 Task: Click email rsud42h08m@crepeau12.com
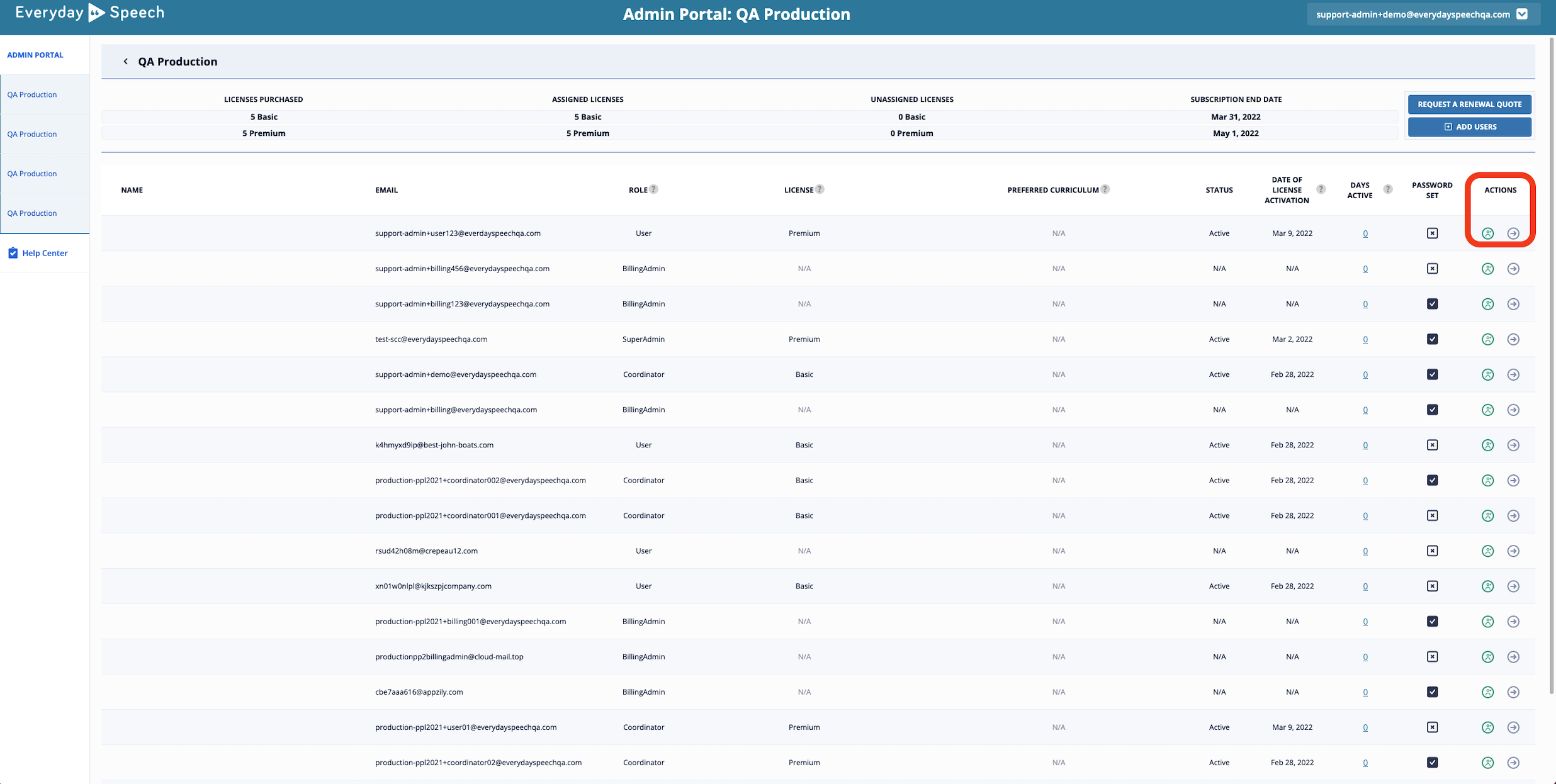426,551
